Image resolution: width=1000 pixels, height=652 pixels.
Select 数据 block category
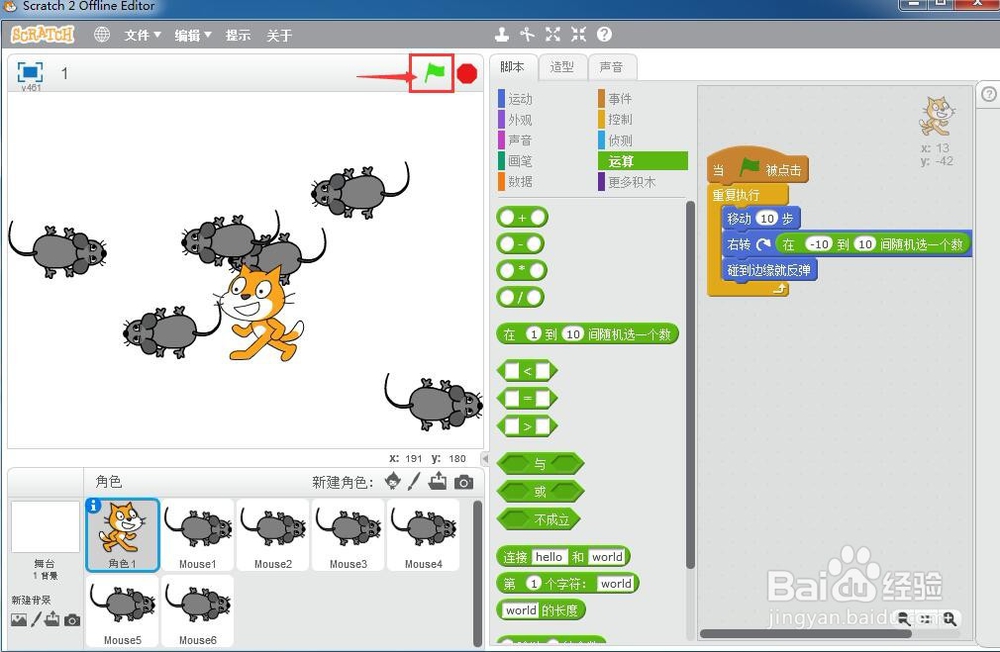[515, 181]
